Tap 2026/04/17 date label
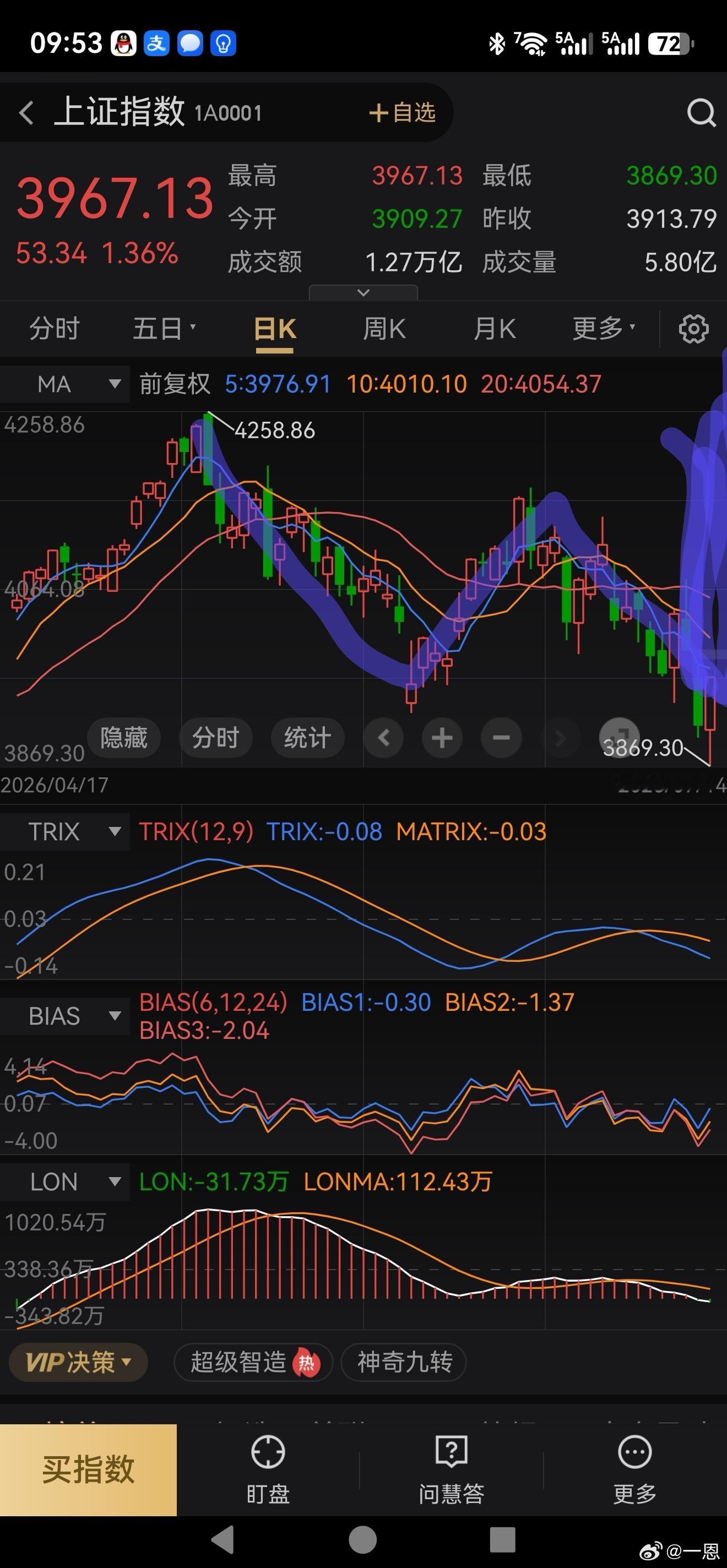Viewport: 727px width, 1568px height. (x=54, y=785)
